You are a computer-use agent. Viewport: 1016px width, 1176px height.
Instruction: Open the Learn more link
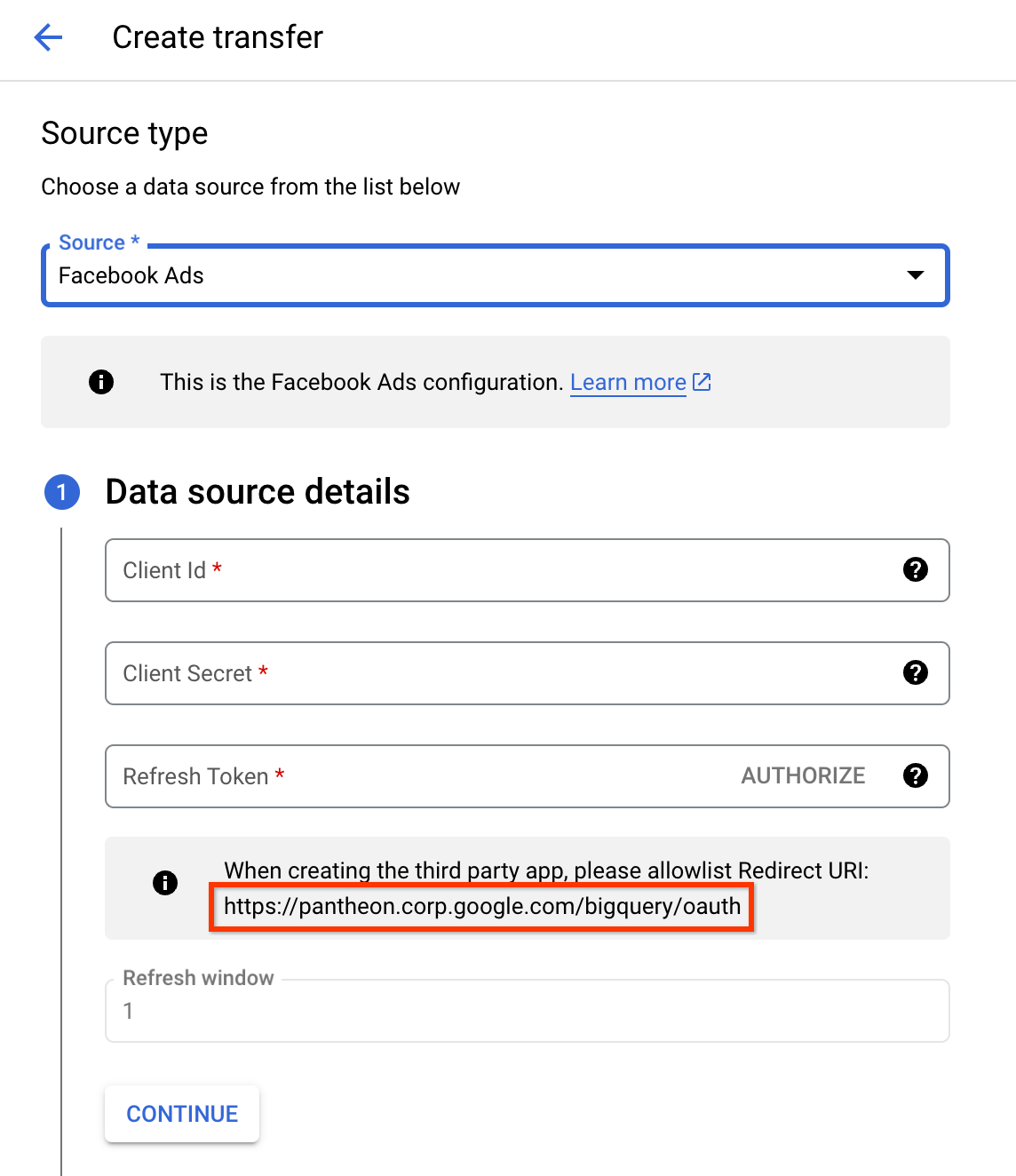point(627,382)
